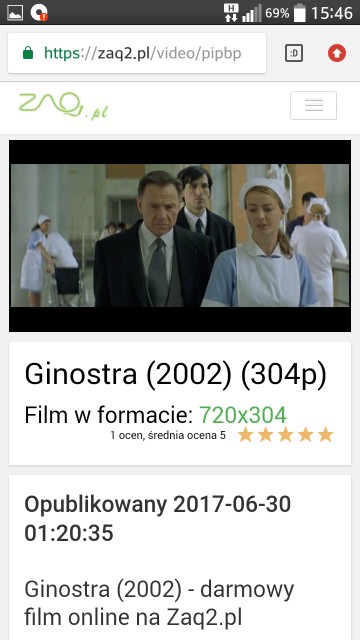This screenshot has height=640, width=360.
Task: Tap the disc alert notification icon
Action: pos(39,13)
